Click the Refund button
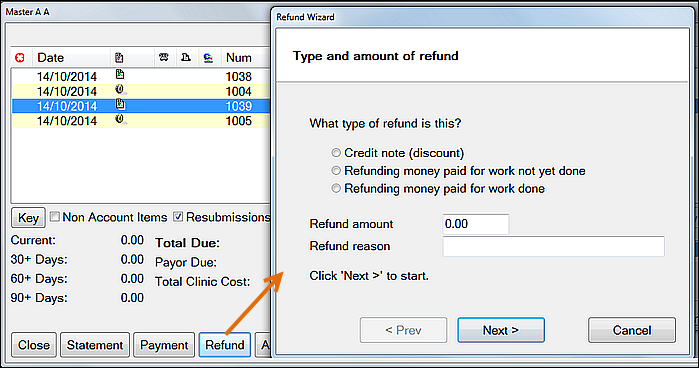The height and width of the screenshot is (368, 699). click(225, 345)
